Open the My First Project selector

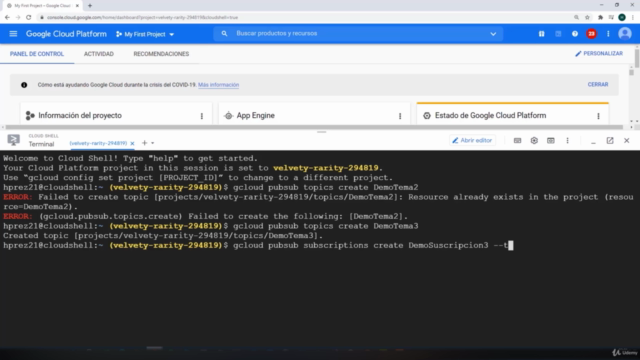[145, 34]
